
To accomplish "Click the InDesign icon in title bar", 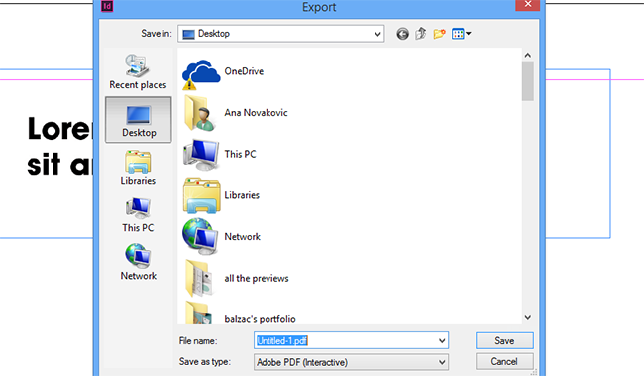I will (x=107, y=6).
